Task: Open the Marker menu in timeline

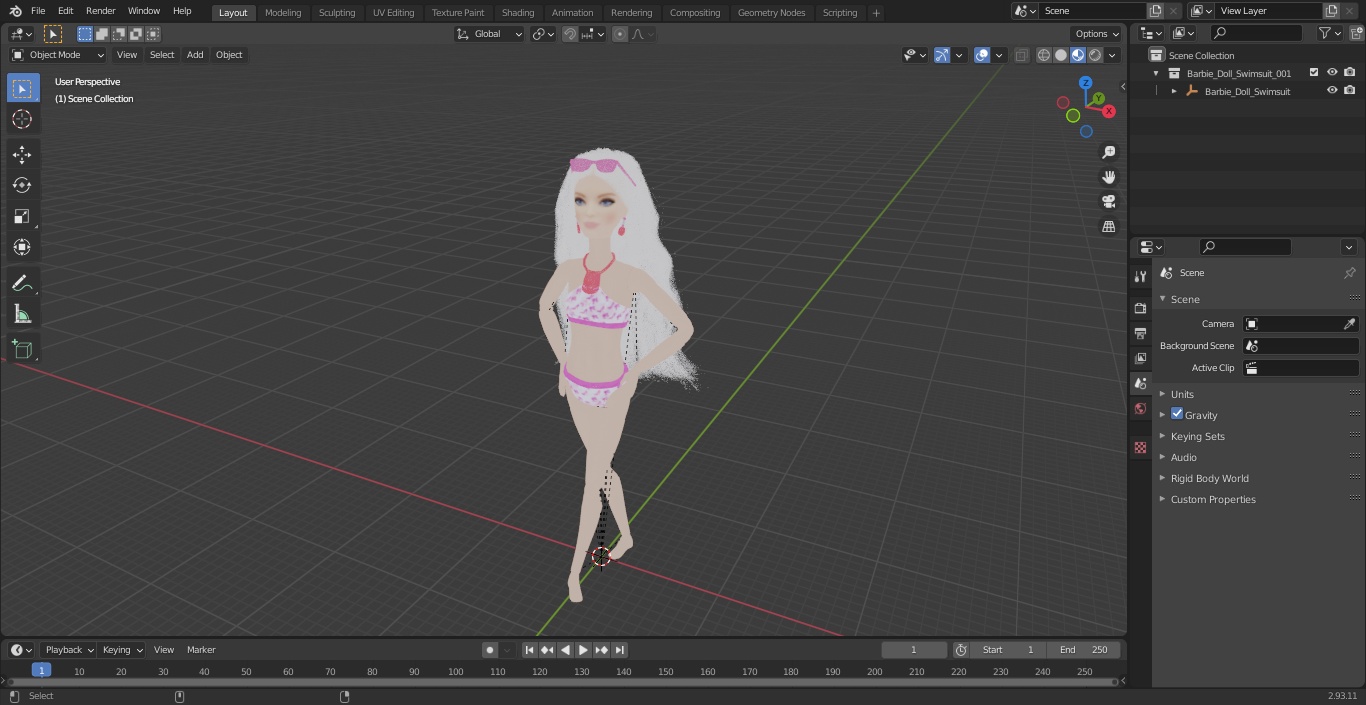Action: [201, 650]
